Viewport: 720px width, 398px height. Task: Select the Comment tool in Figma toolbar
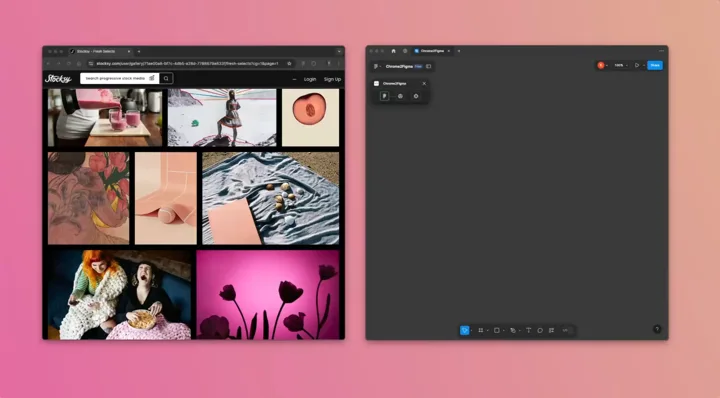(x=540, y=330)
